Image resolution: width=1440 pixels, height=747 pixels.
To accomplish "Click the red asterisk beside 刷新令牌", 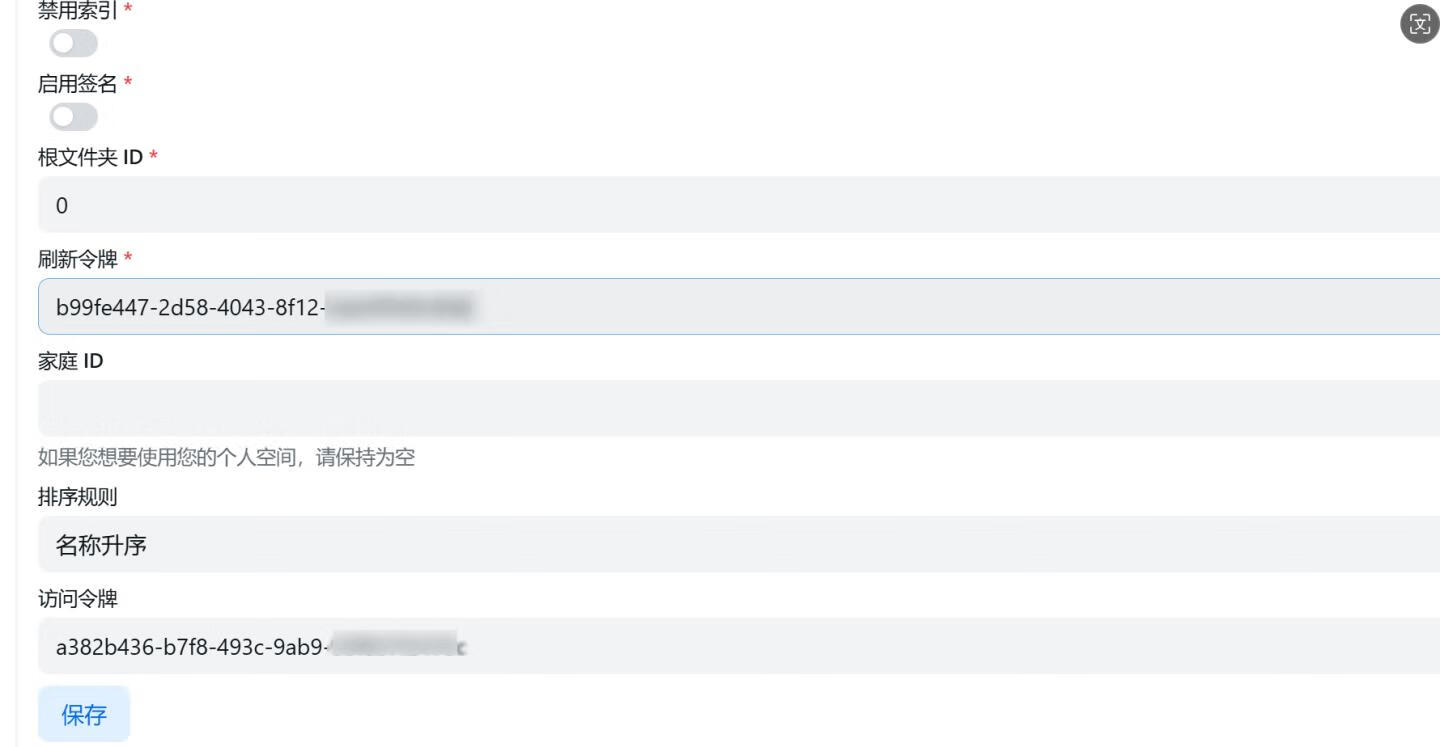I will point(128,261).
